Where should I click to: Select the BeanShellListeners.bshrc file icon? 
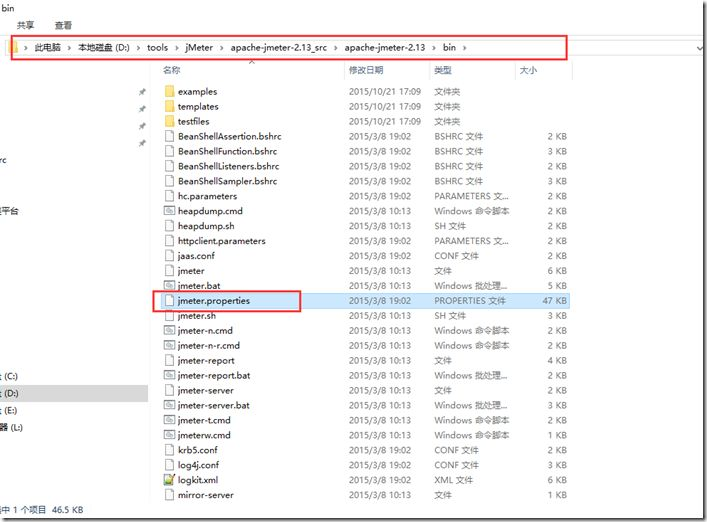(x=169, y=166)
